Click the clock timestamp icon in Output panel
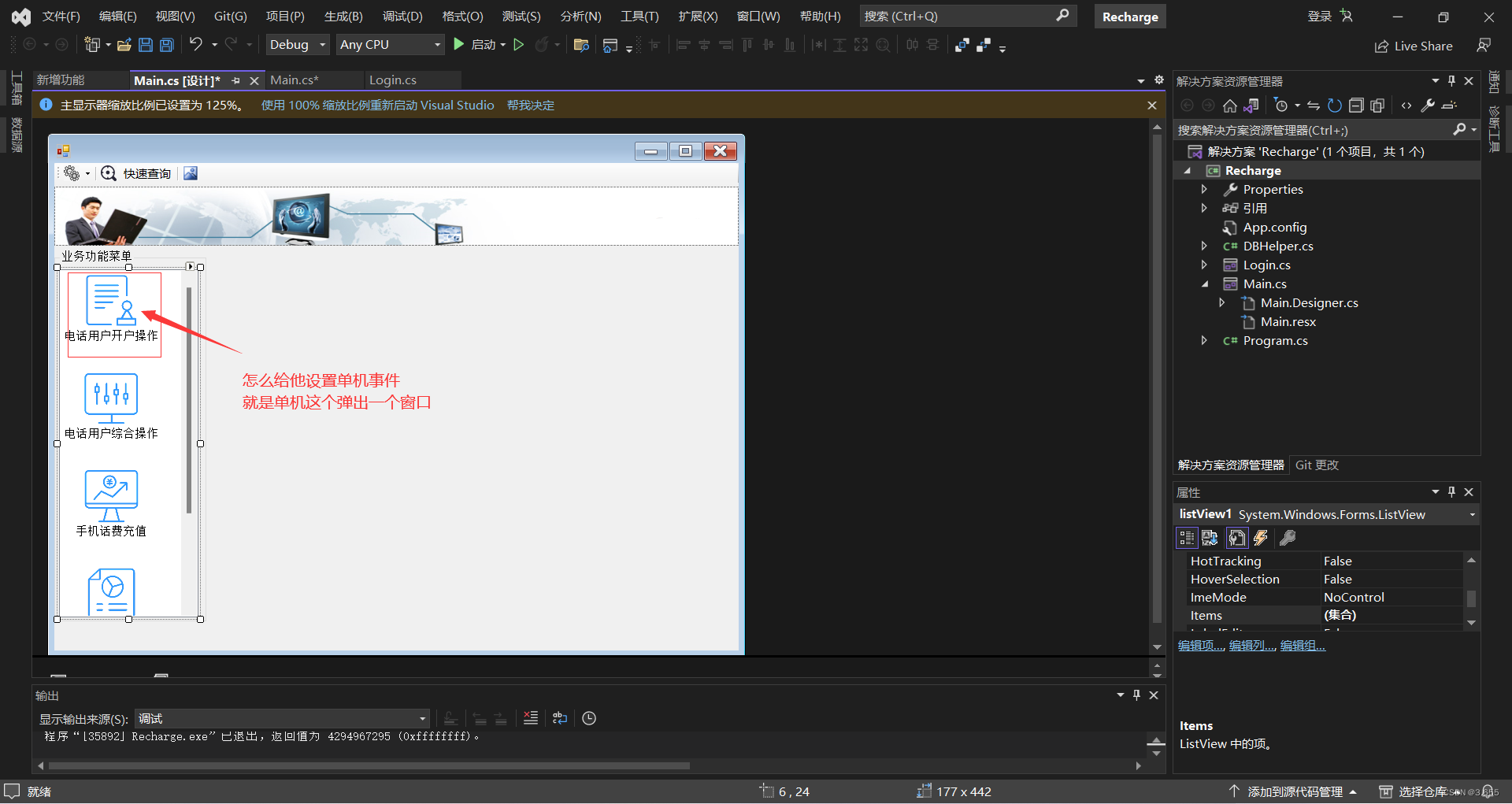Viewport: 1512px width, 804px height. point(589,718)
